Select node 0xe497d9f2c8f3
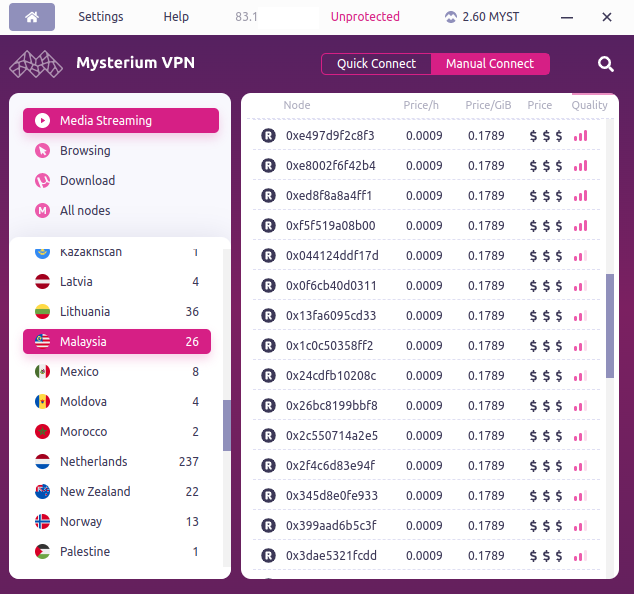This screenshot has height=594, width=634. click(x=330, y=136)
